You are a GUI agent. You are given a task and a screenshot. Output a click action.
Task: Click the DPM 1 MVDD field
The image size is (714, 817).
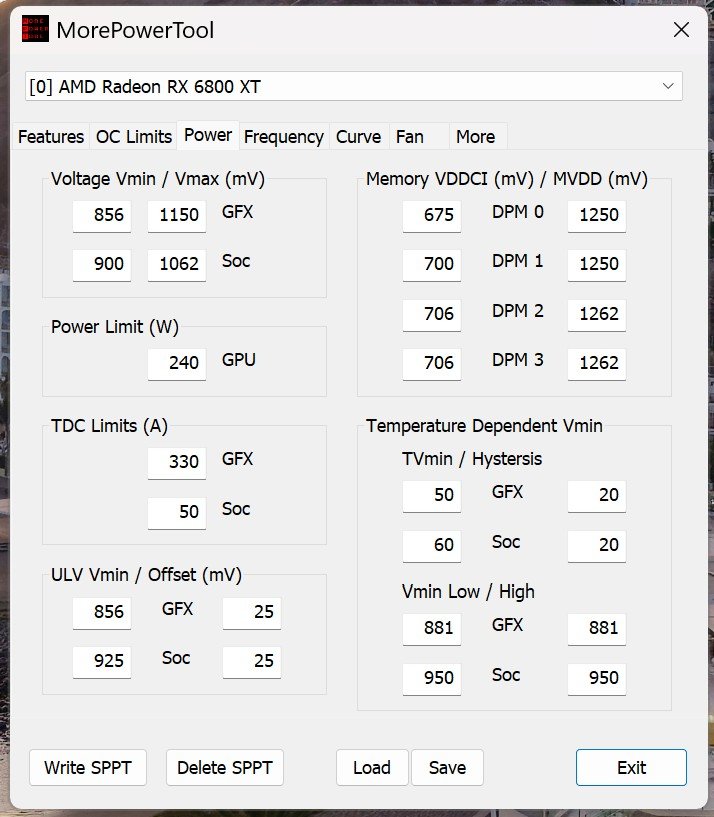(597, 265)
